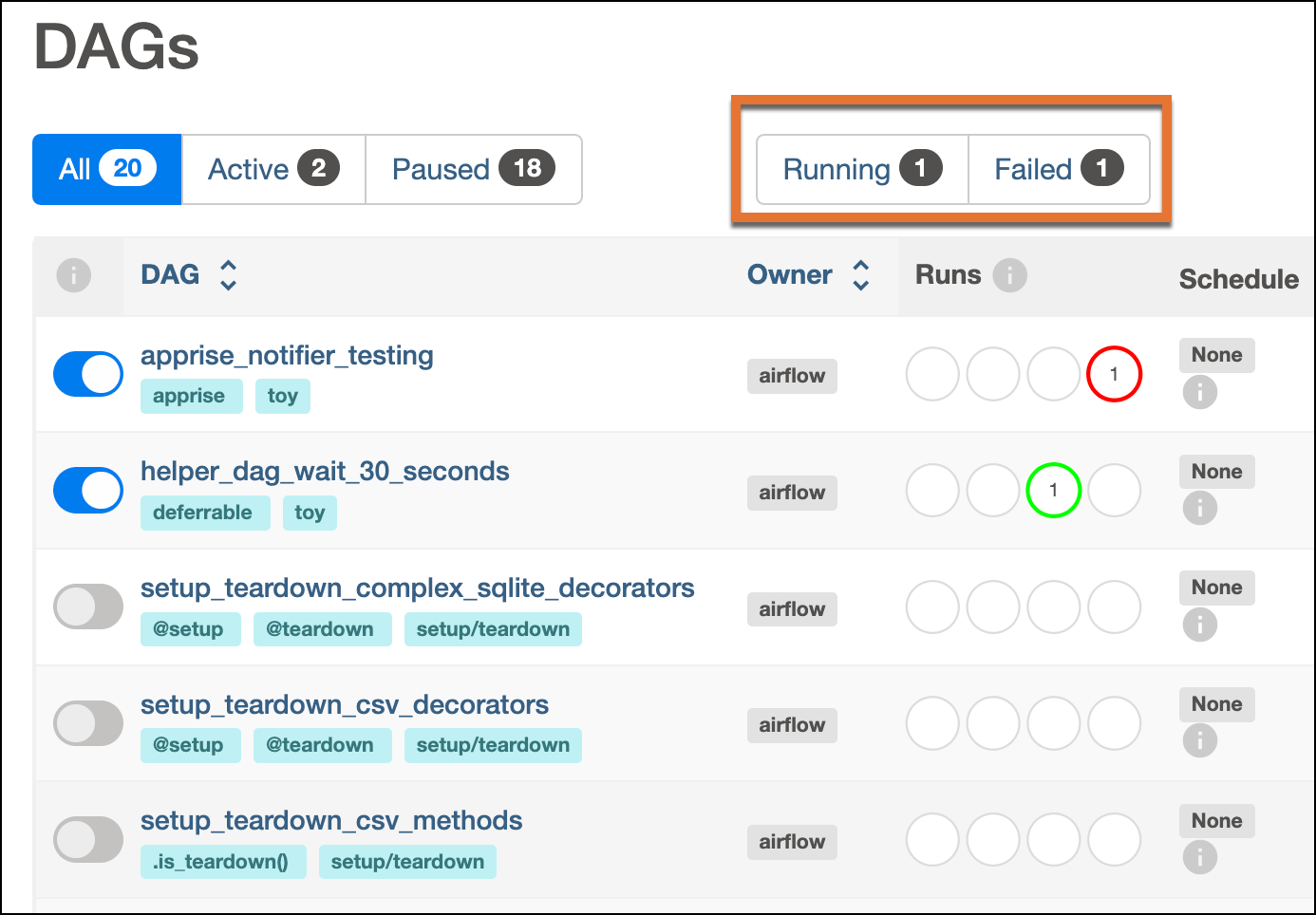
Task: Filter by Active DAGs tab
Action: [x=273, y=170]
